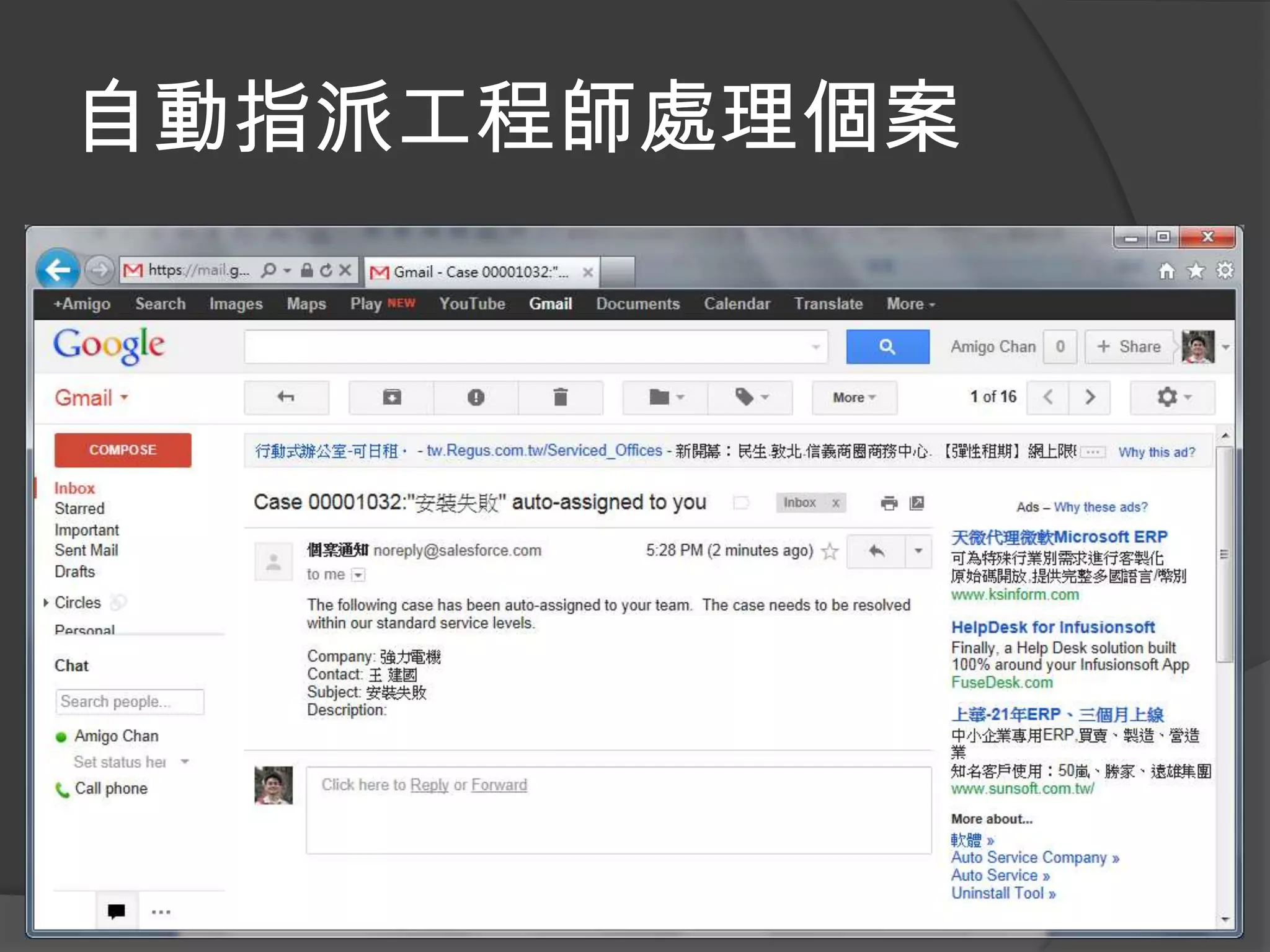Open browser tools gear icon
This screenshot has height=952, width=1270.
point(1225,271)
